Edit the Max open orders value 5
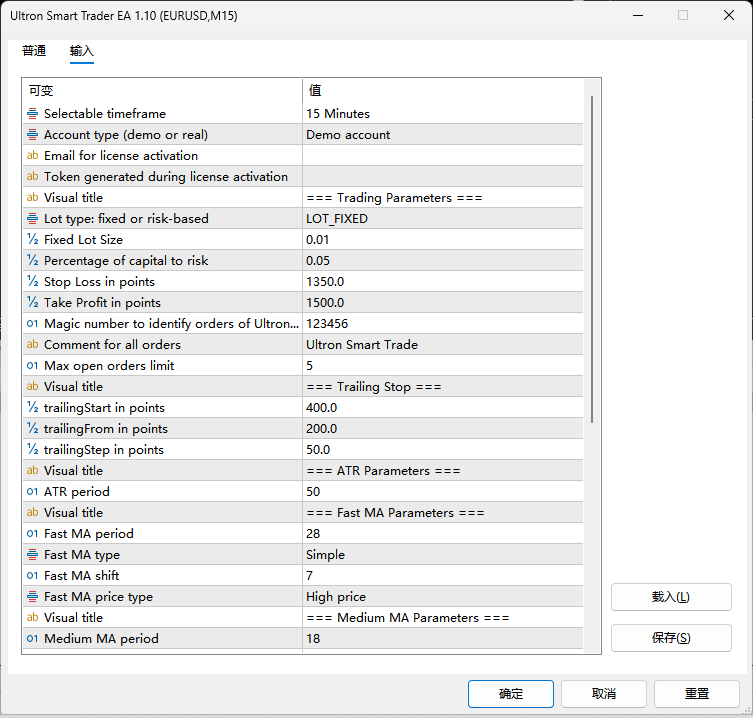The image size is (753, 718). [443, 365]
